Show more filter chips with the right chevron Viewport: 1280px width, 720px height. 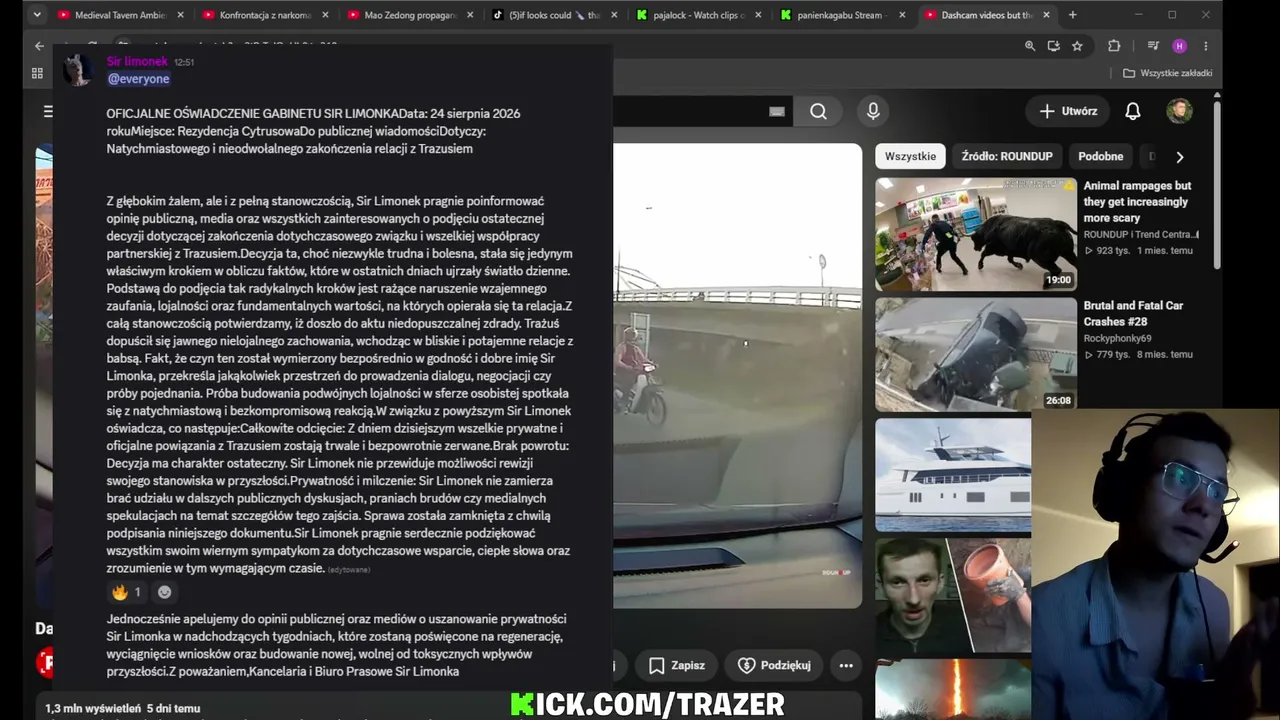1179,156
